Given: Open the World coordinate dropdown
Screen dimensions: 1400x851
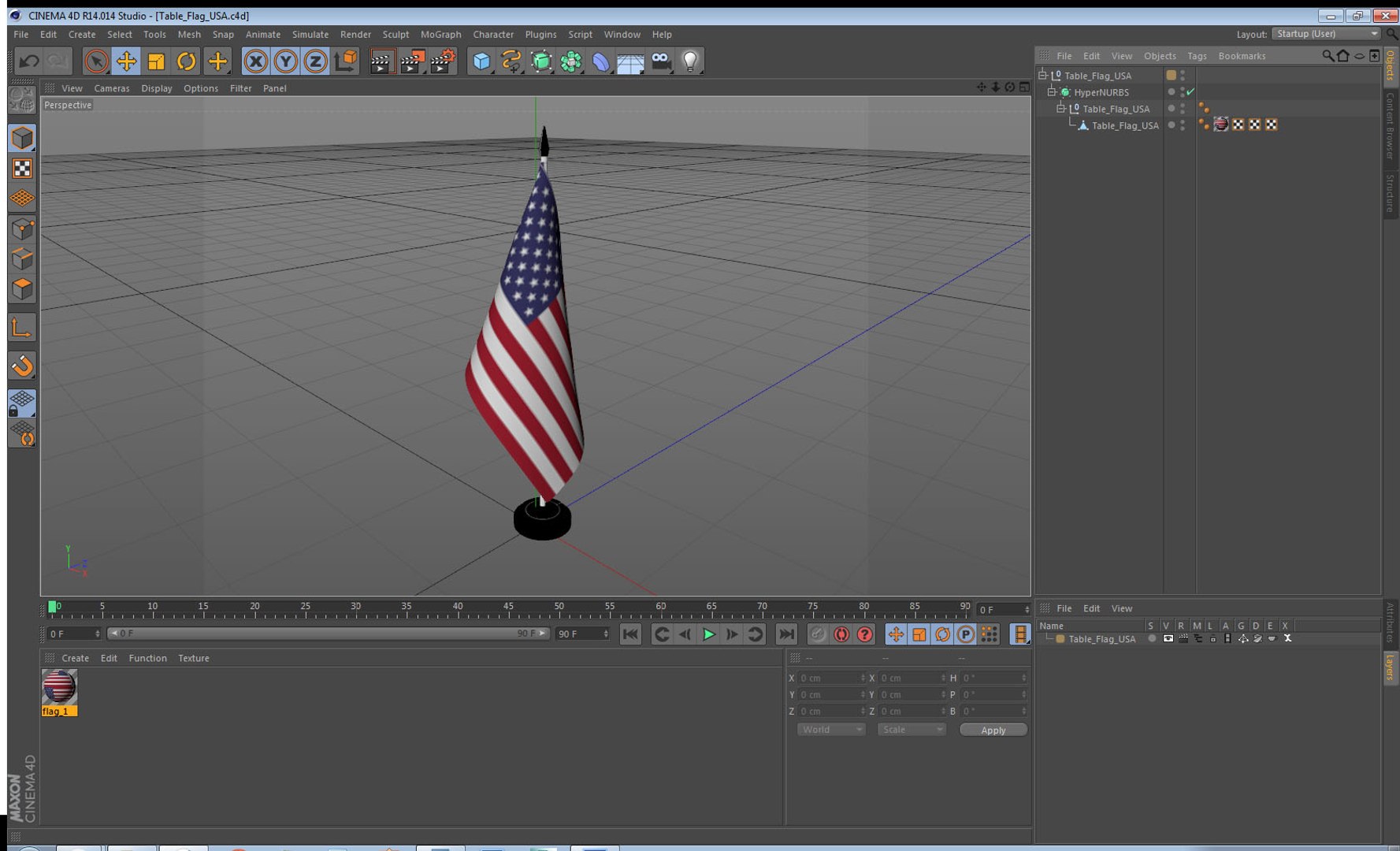Looking at the screenshot, I should pos(831,730).
